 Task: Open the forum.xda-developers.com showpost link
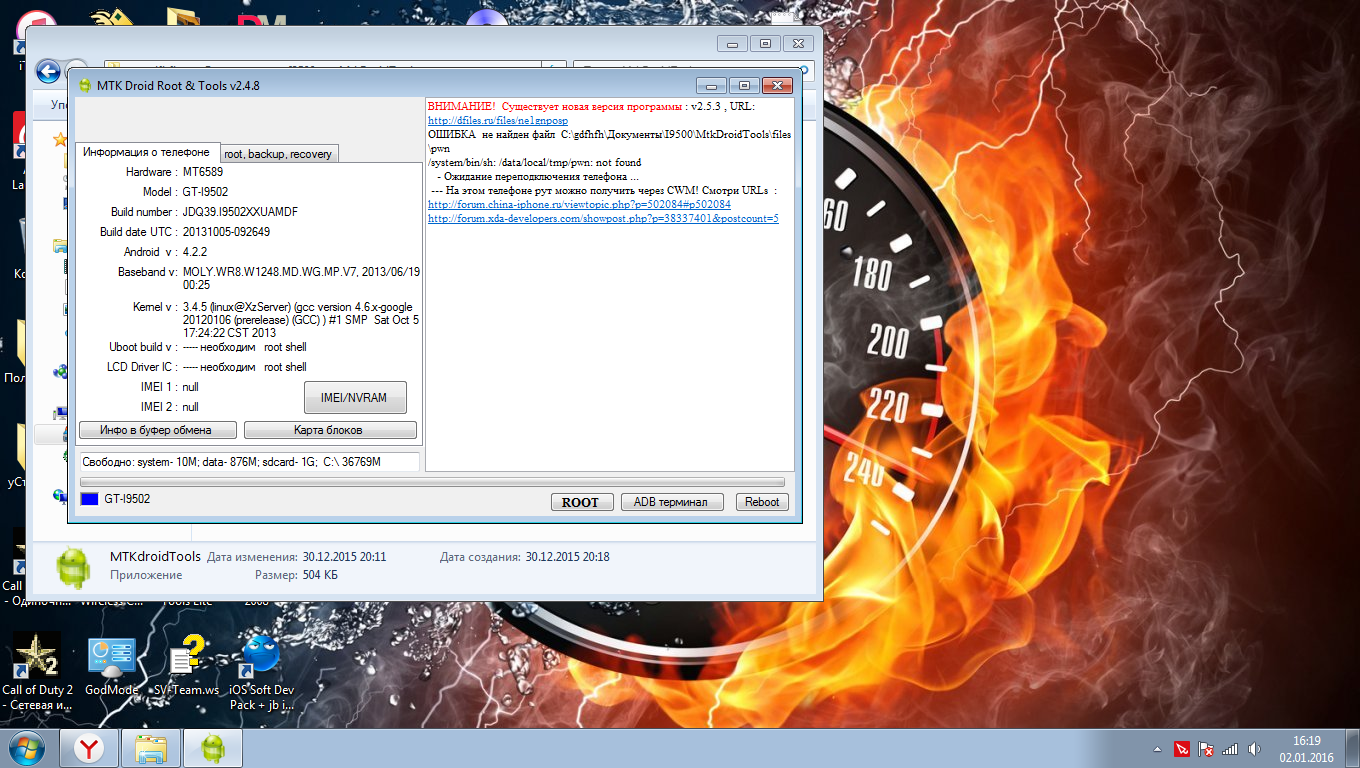pos(603,218)
